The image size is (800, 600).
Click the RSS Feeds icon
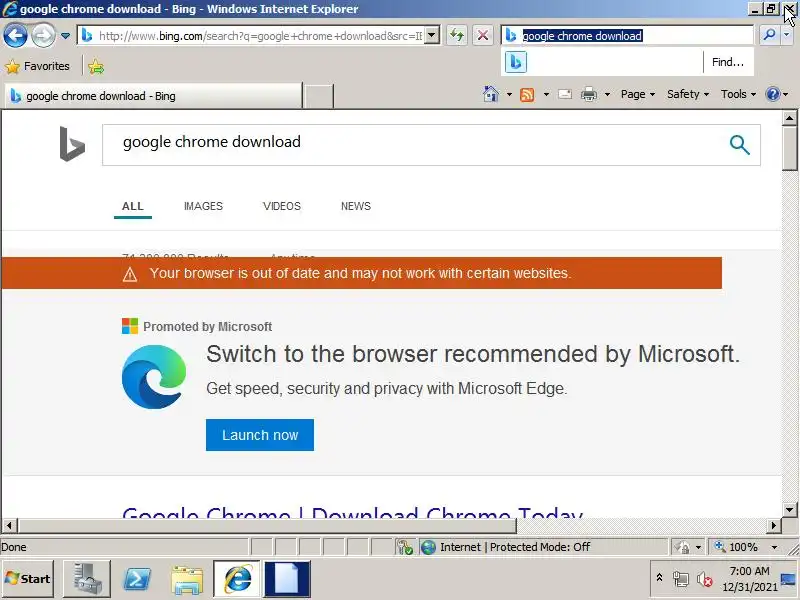(527, 94)
